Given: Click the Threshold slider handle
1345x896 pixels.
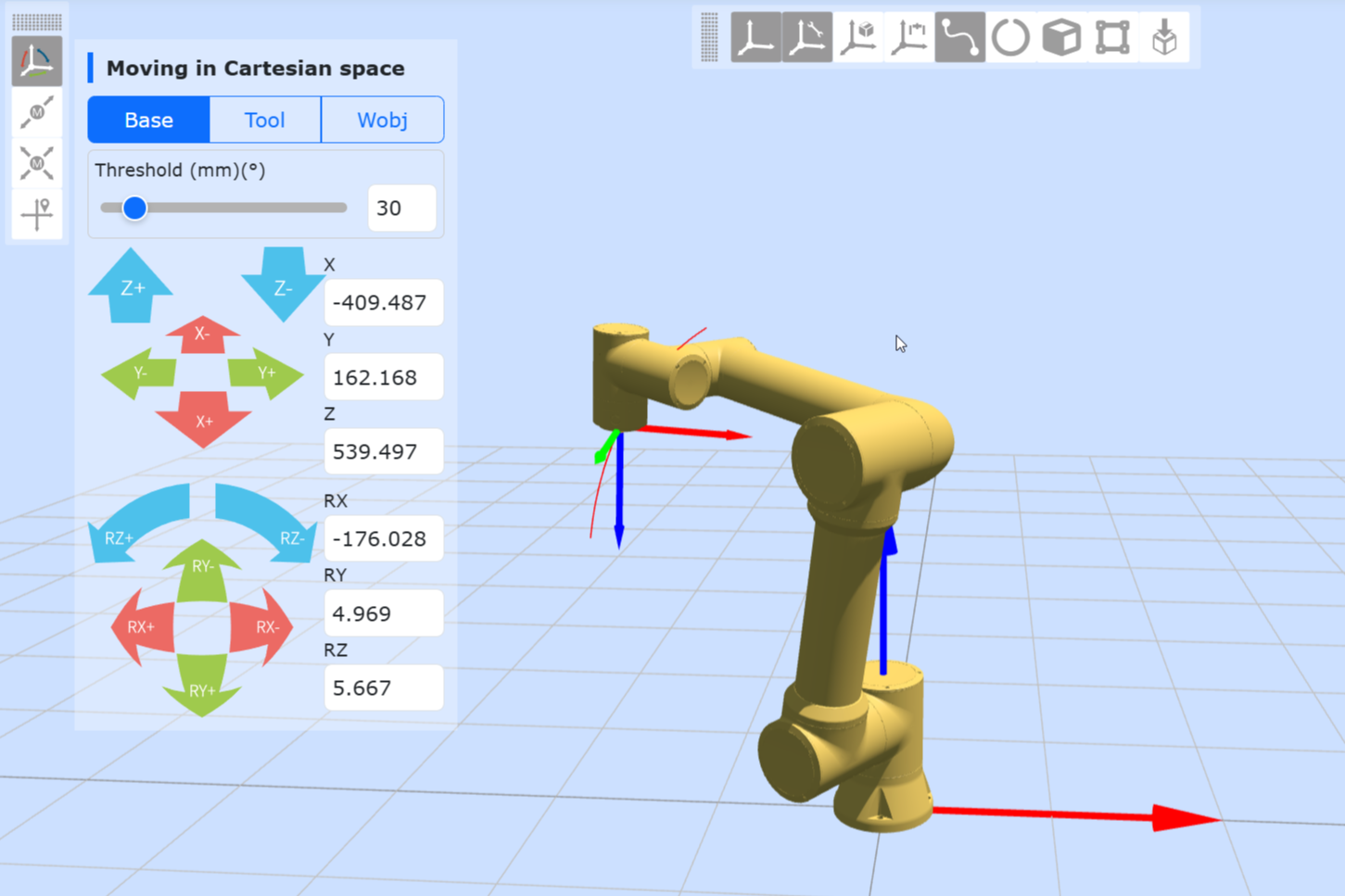Looking at the screenshot, I should point(134,208).
